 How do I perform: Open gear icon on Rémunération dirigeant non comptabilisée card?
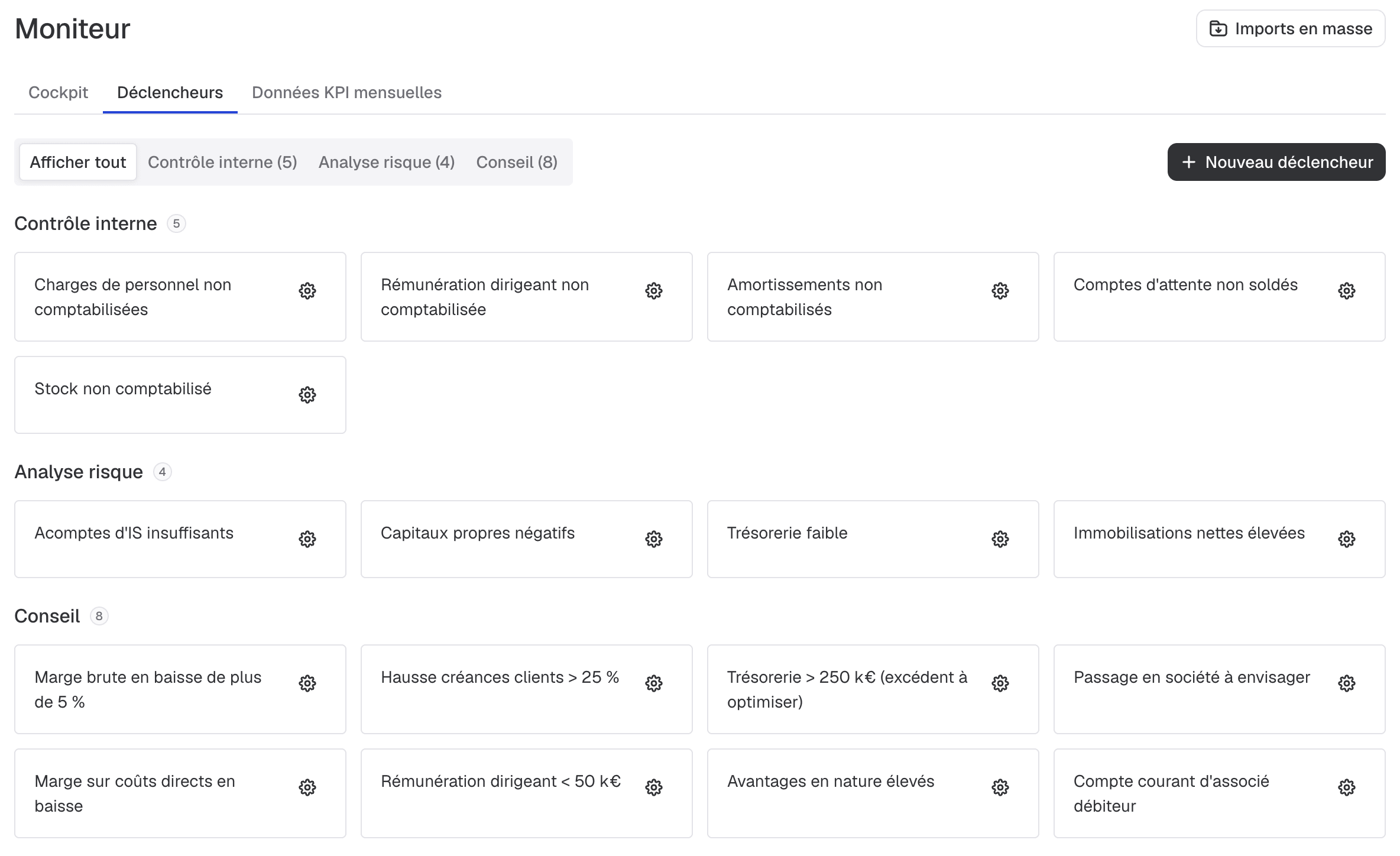pos(654,291)
